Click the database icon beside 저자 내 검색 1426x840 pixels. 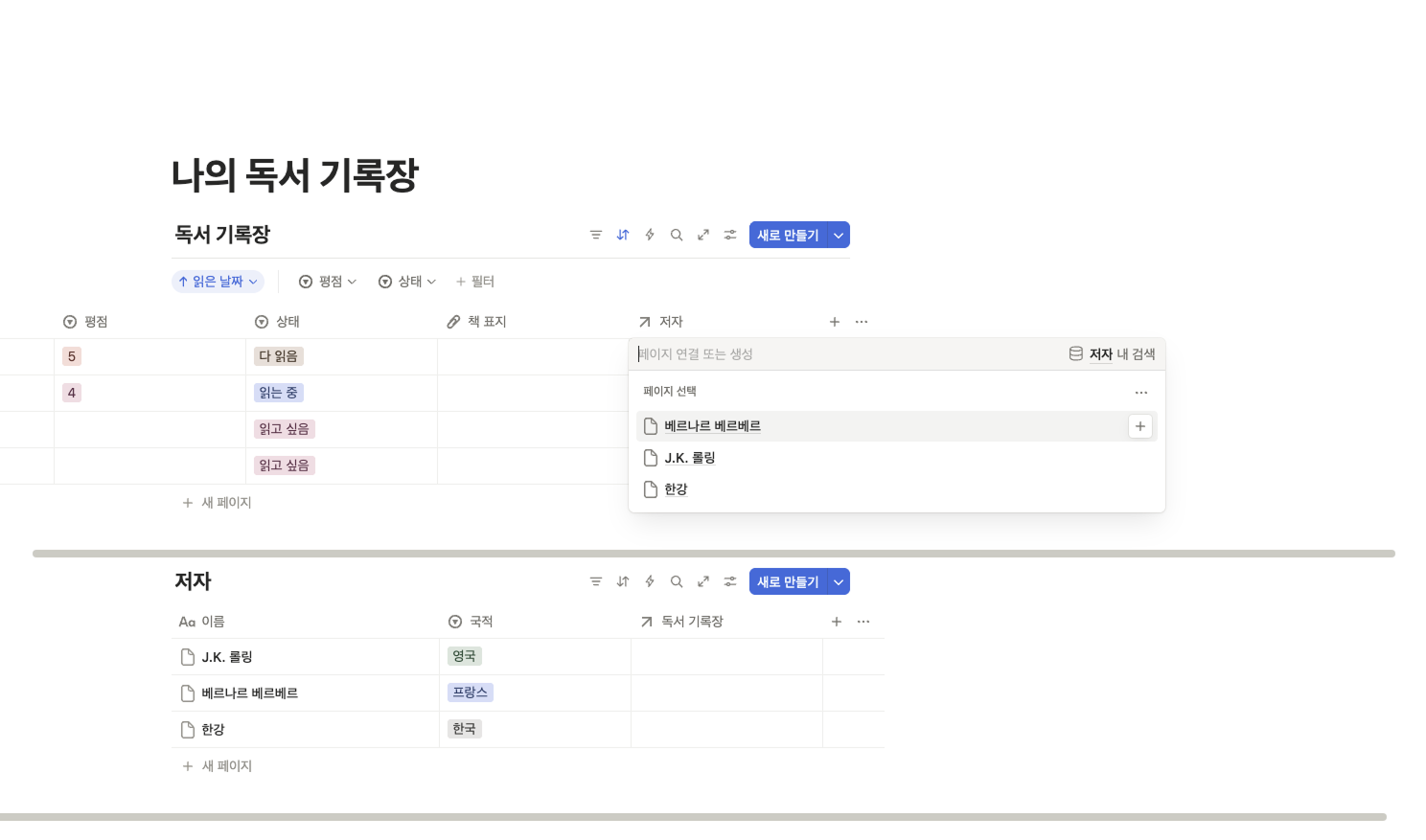1075,353
